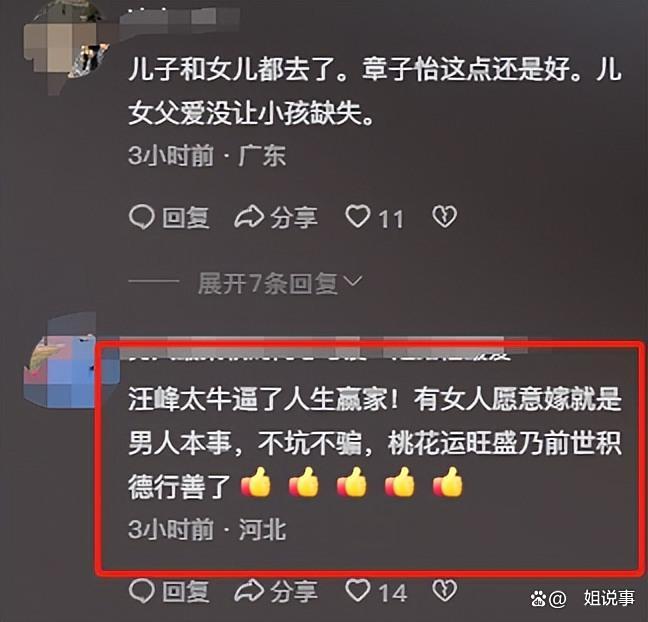The height and width of the screenshot is (622, 648).
Task: Click the 3小时前 · 河北 timestamp
Action: (207, 529)
